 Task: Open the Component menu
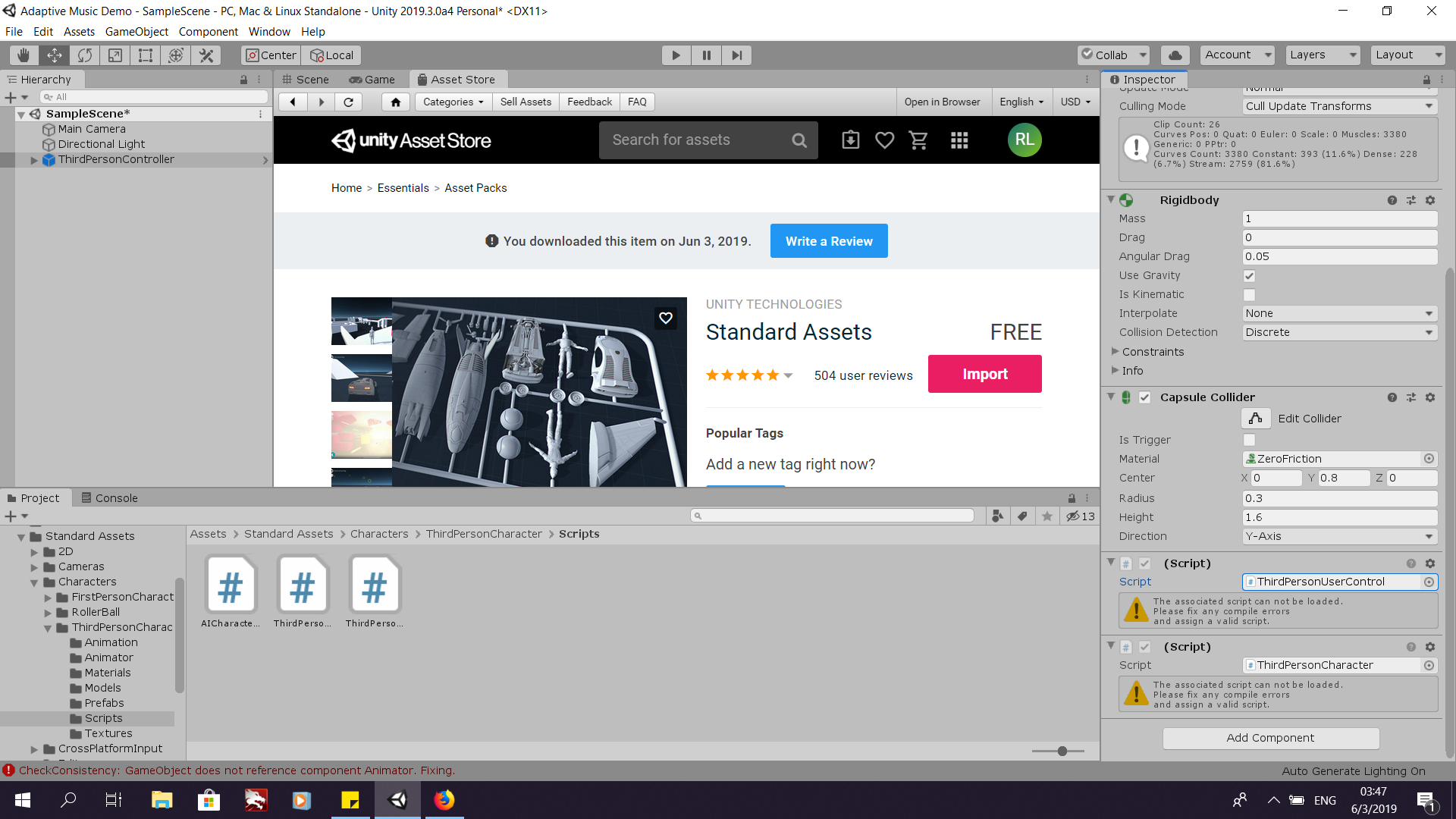(x=208, y=32)
